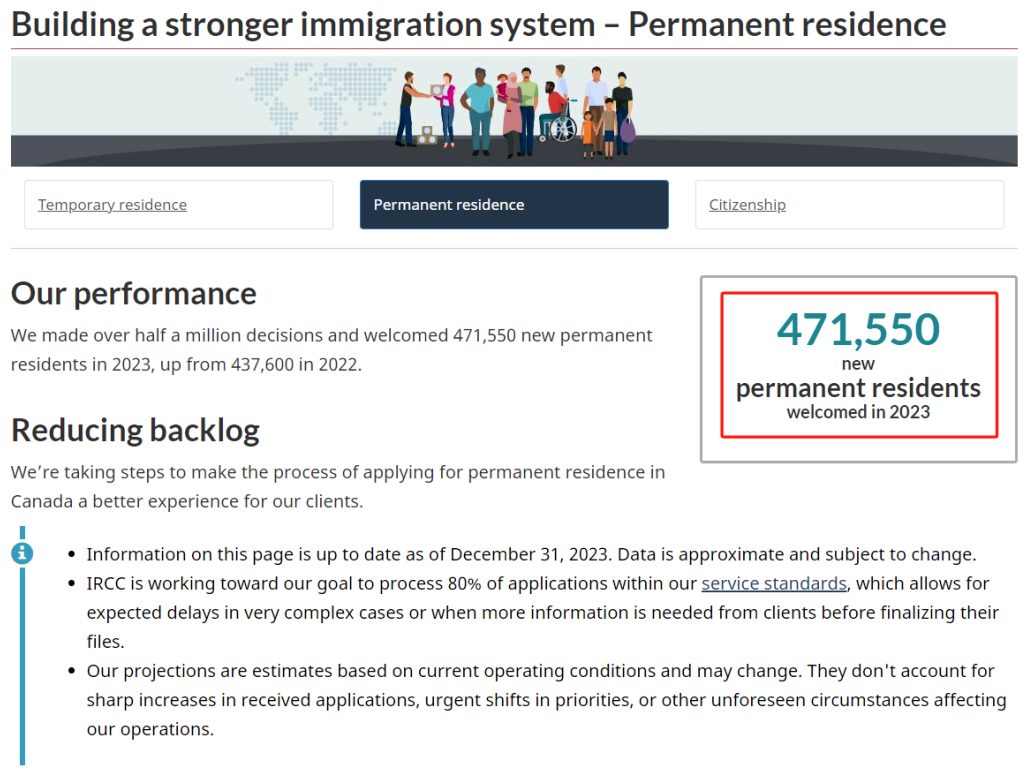The width and height of the screenshot is (1030, 770).
Task: Click the person in wheelchair illustration
Action: coord(558,113)
